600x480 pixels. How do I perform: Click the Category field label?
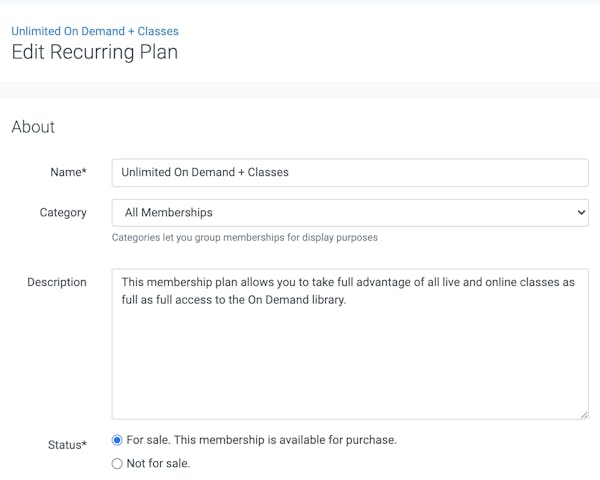pyautogui.click(x=62, y=212)
